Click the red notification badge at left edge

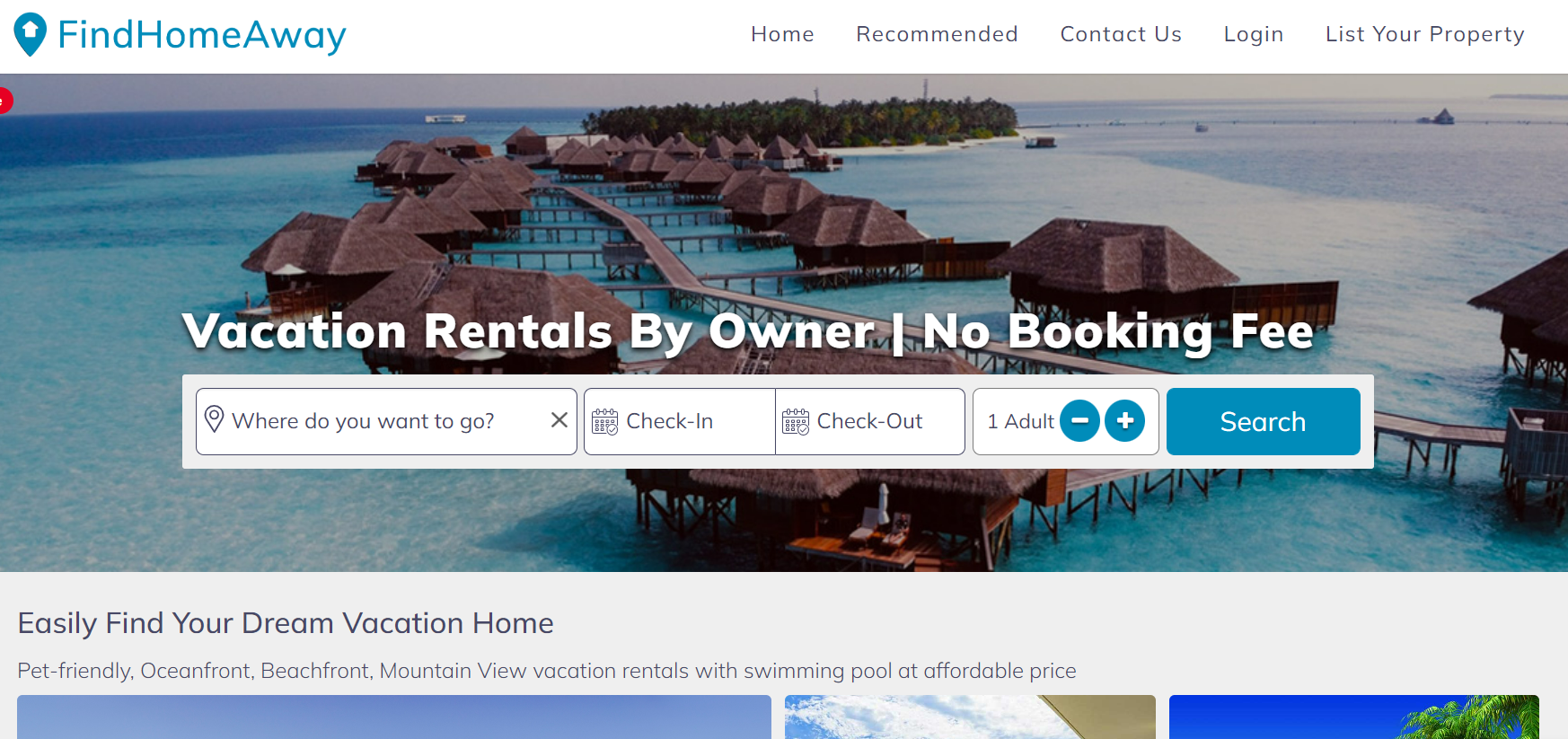4,101
